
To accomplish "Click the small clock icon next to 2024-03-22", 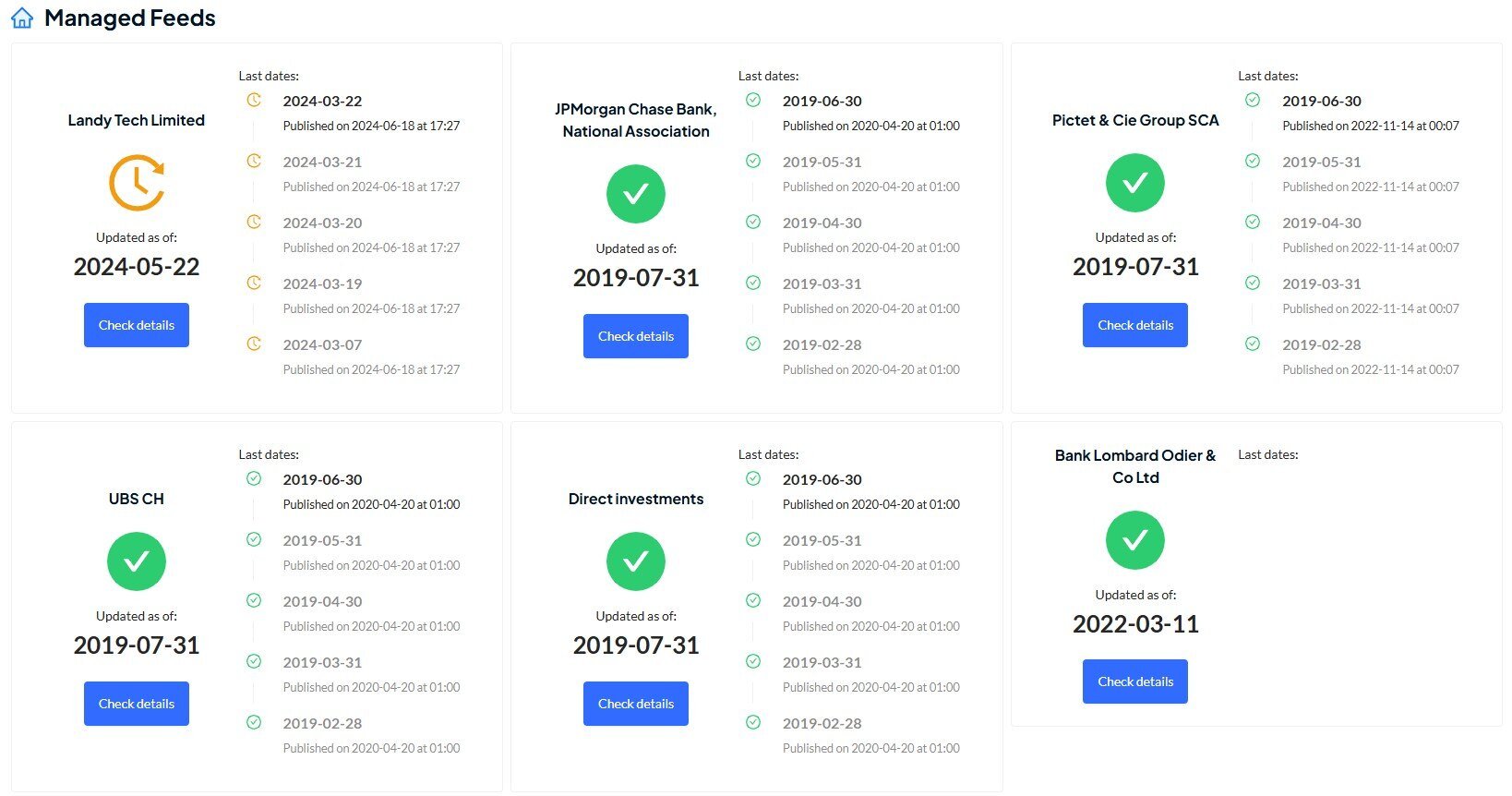I will point(254,100).
